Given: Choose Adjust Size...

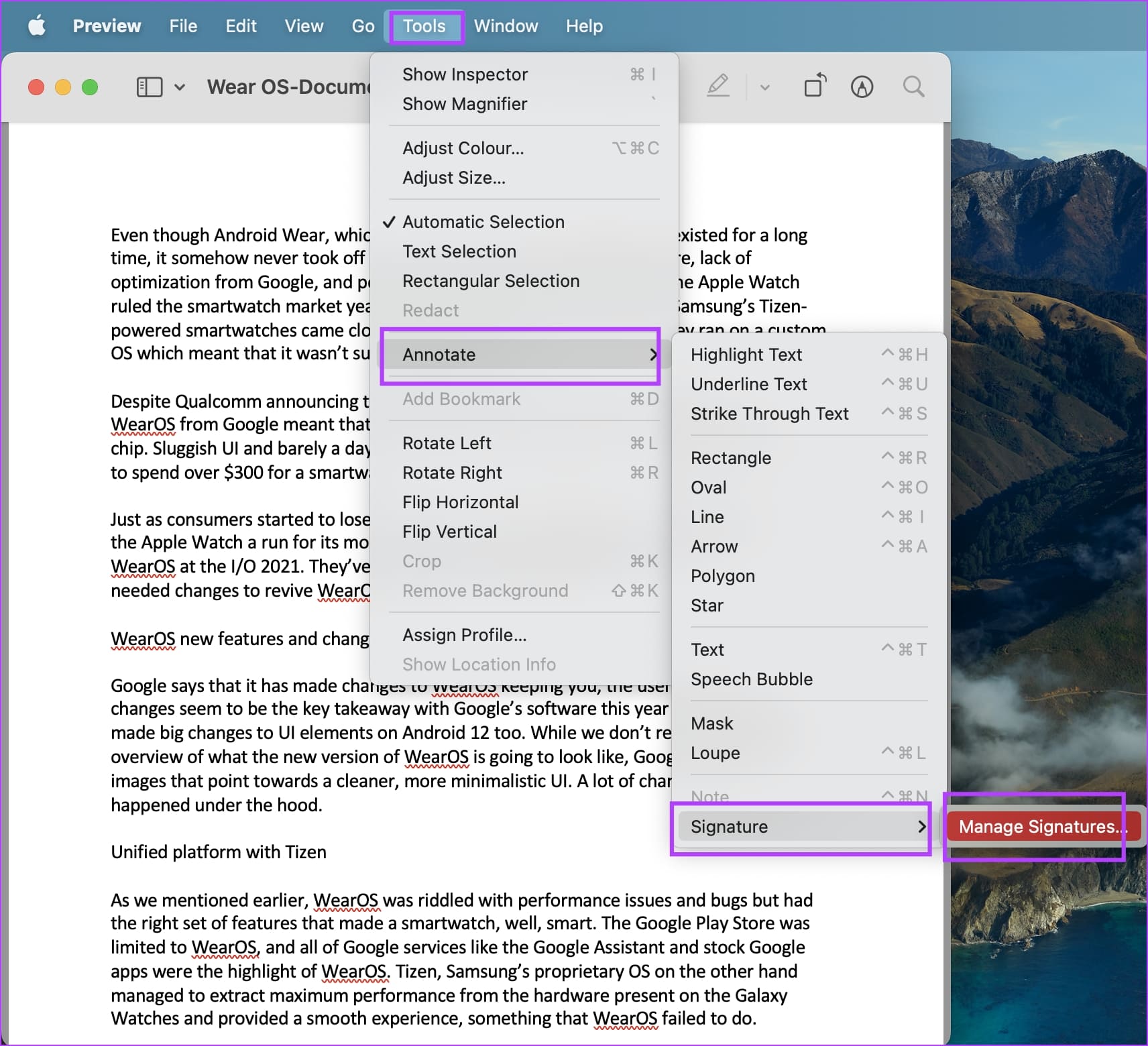Looking at the screenshot, I should click(x=524, y=178).
